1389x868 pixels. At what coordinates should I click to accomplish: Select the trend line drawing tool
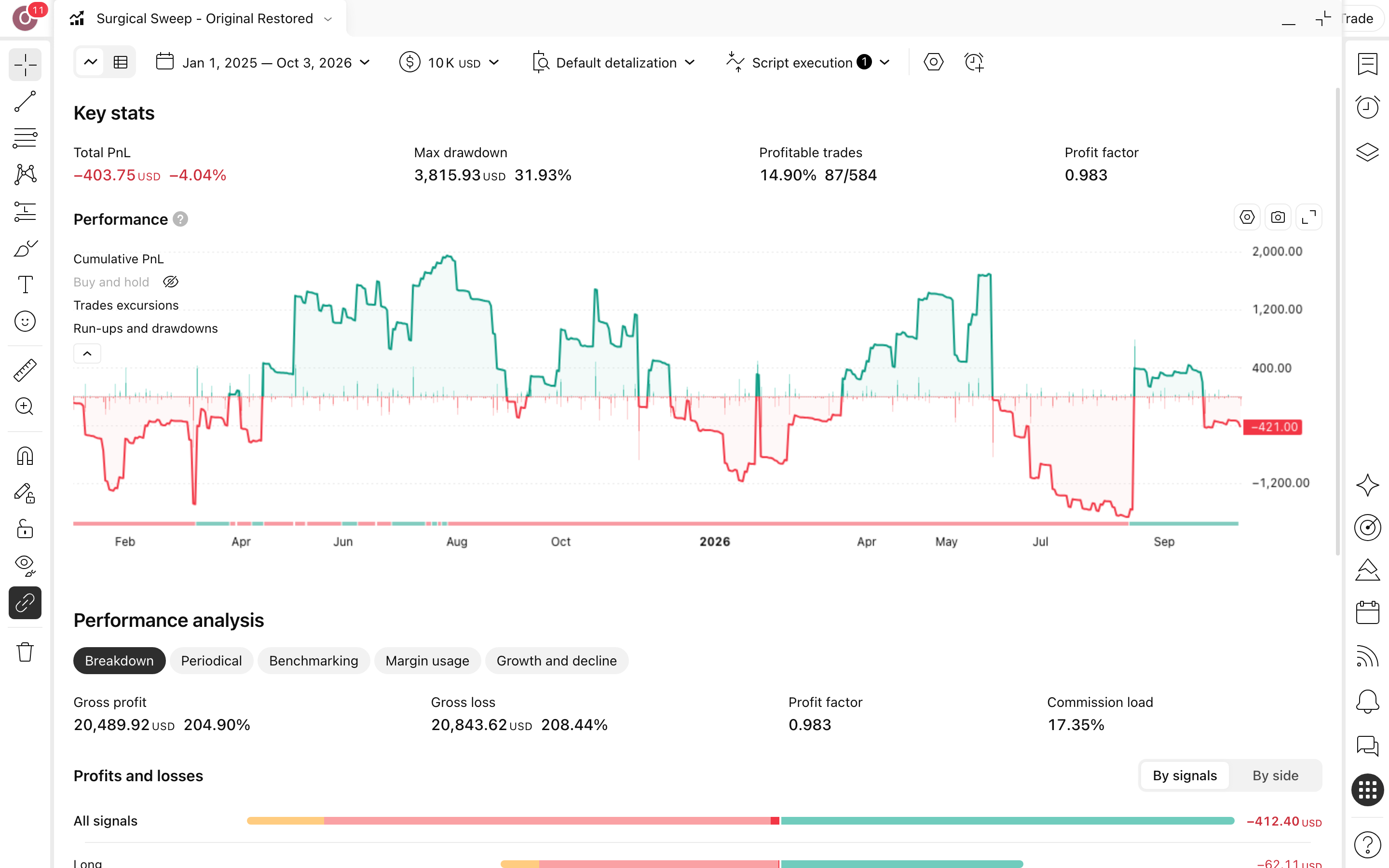coord(25,102)
